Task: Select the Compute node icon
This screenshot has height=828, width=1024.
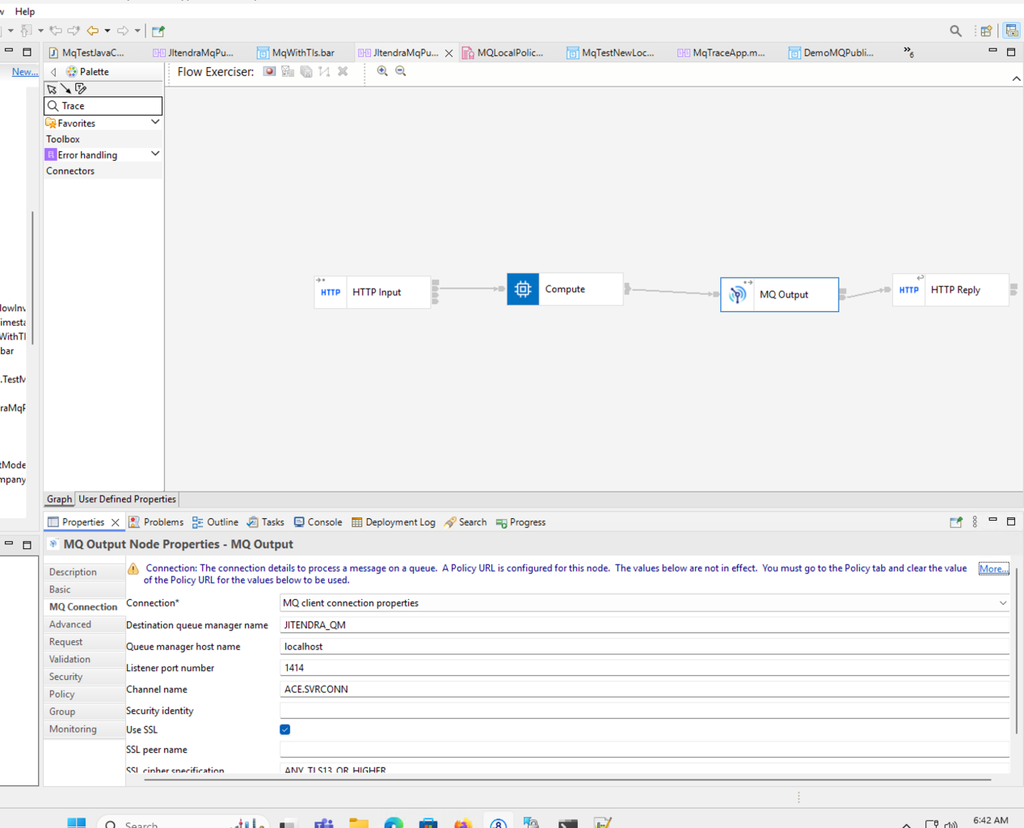Action: [x=522, y=289]
